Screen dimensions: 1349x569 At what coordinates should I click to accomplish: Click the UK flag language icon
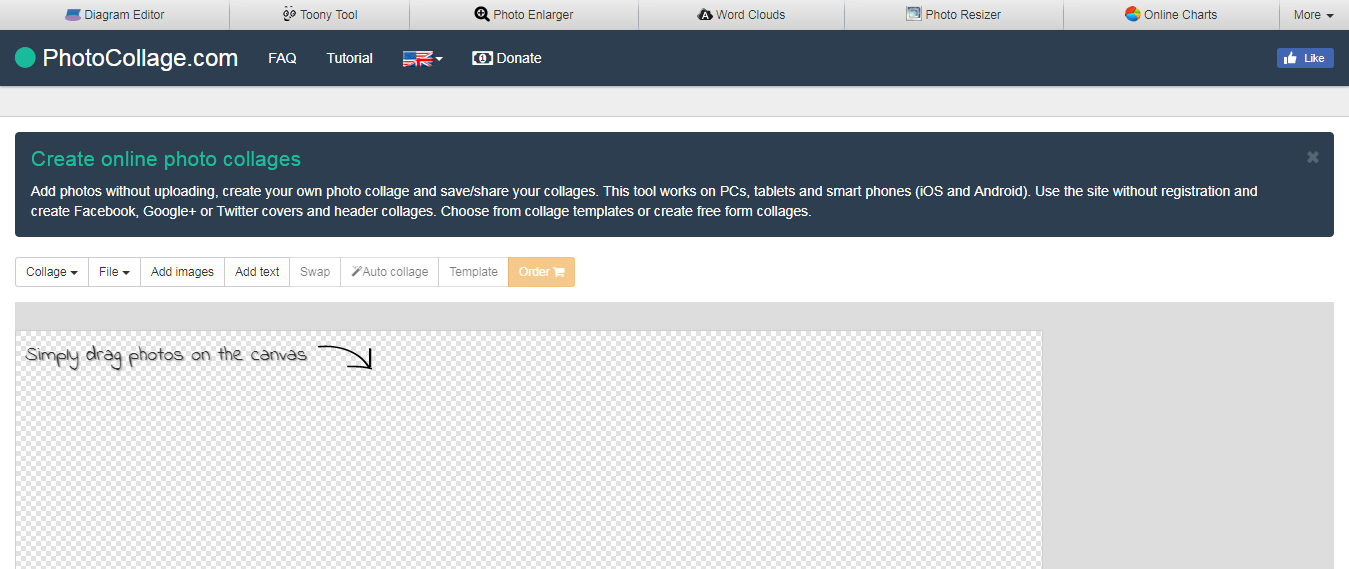pyautogui.click(x=418, y=59)
